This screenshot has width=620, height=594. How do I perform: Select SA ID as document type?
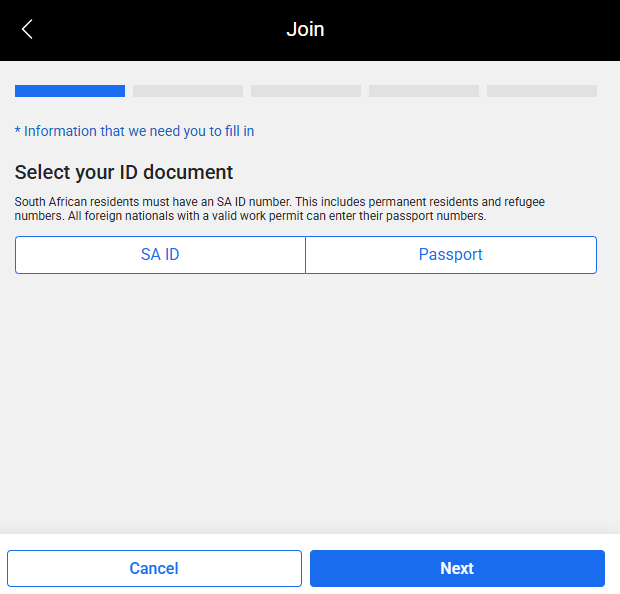coord(160,255)
